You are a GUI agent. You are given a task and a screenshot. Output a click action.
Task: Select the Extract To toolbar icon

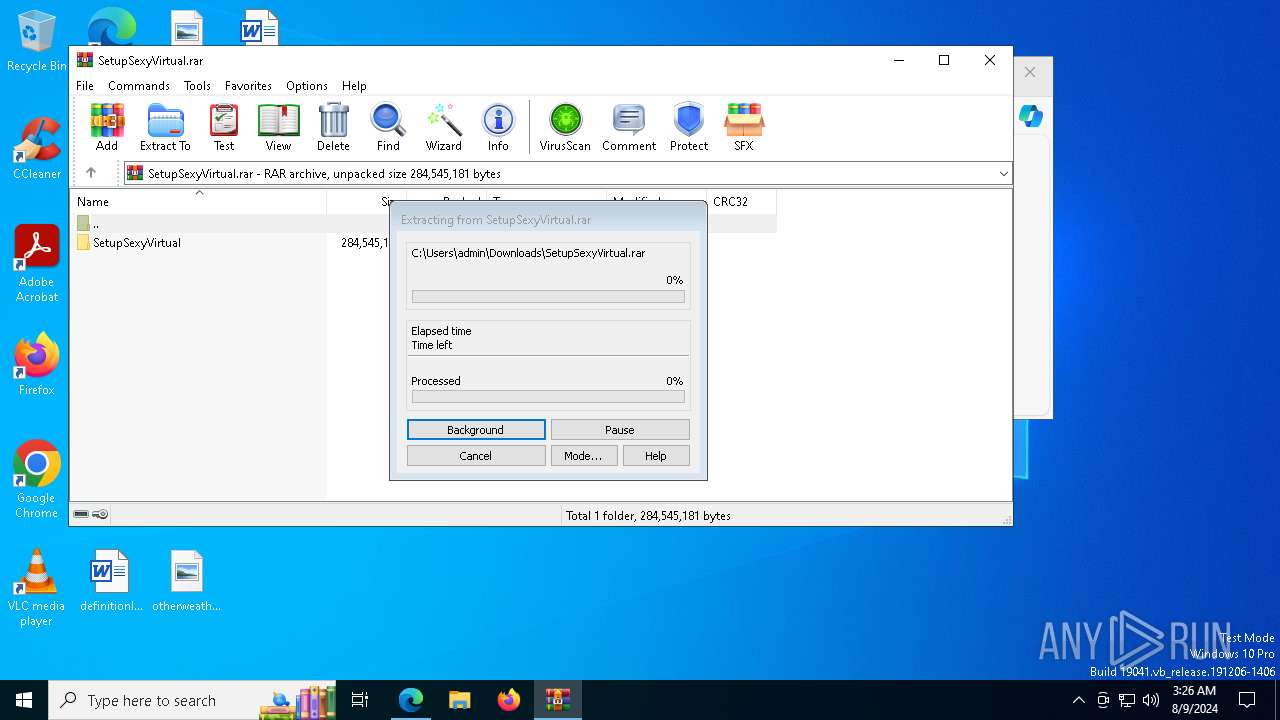point(165,127)
